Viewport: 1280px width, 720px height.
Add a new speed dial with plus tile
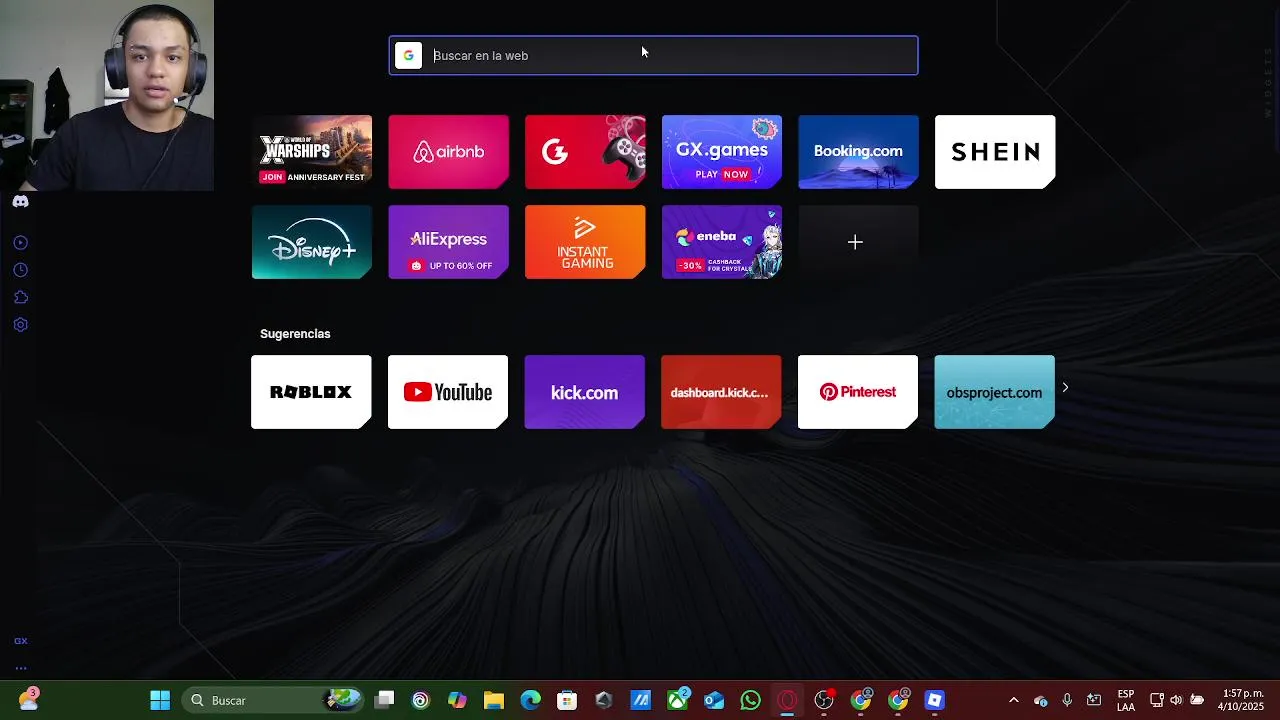point(858,242)
